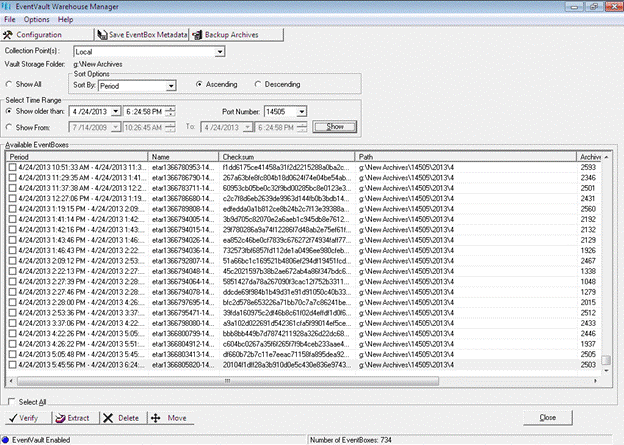Click the EventVault Warehouse Manager title icon
The height and width of the screenshot is (445, 624).
tap(6, 6)
